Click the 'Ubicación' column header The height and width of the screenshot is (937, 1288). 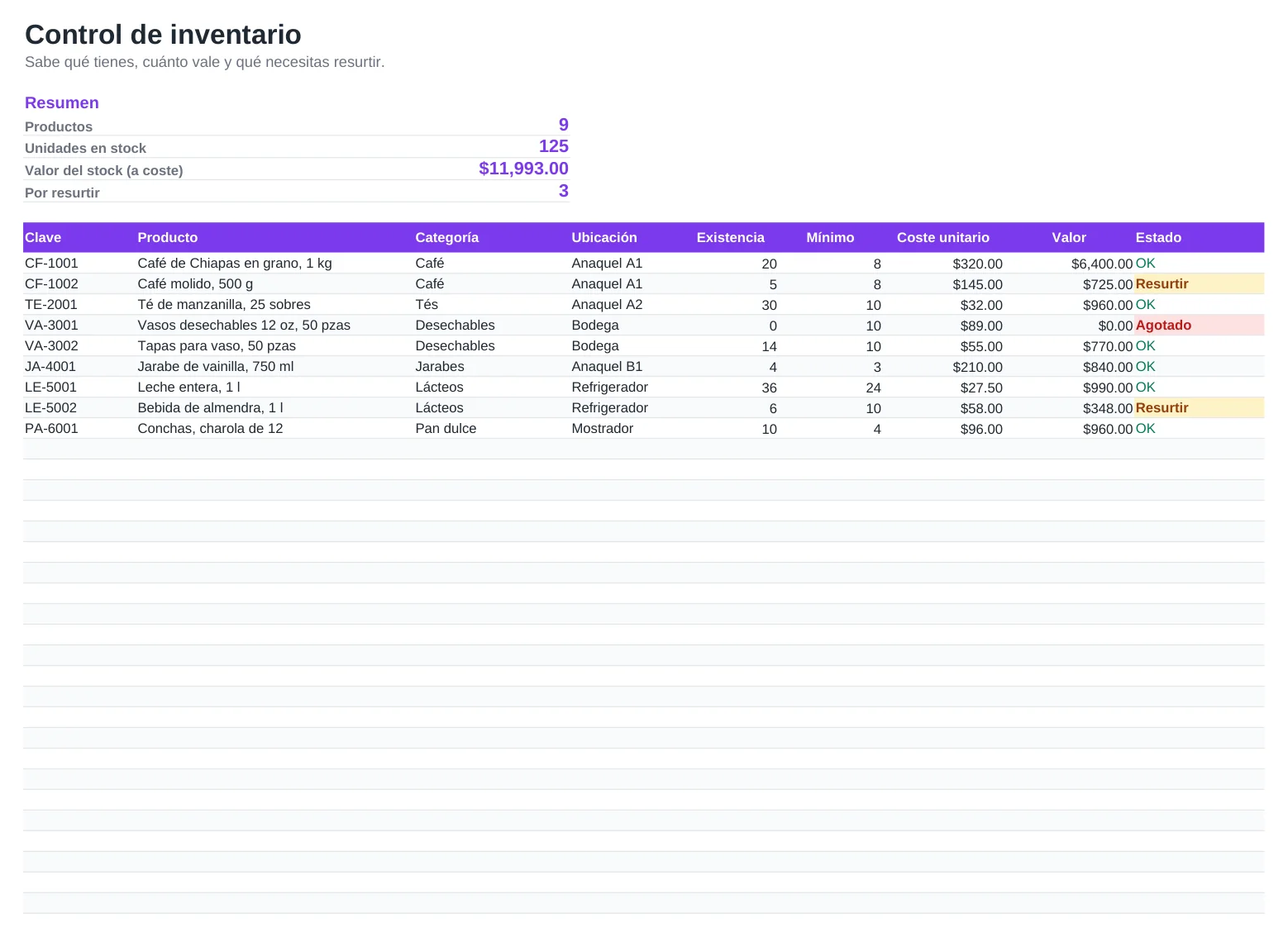(x=604, y=237)
